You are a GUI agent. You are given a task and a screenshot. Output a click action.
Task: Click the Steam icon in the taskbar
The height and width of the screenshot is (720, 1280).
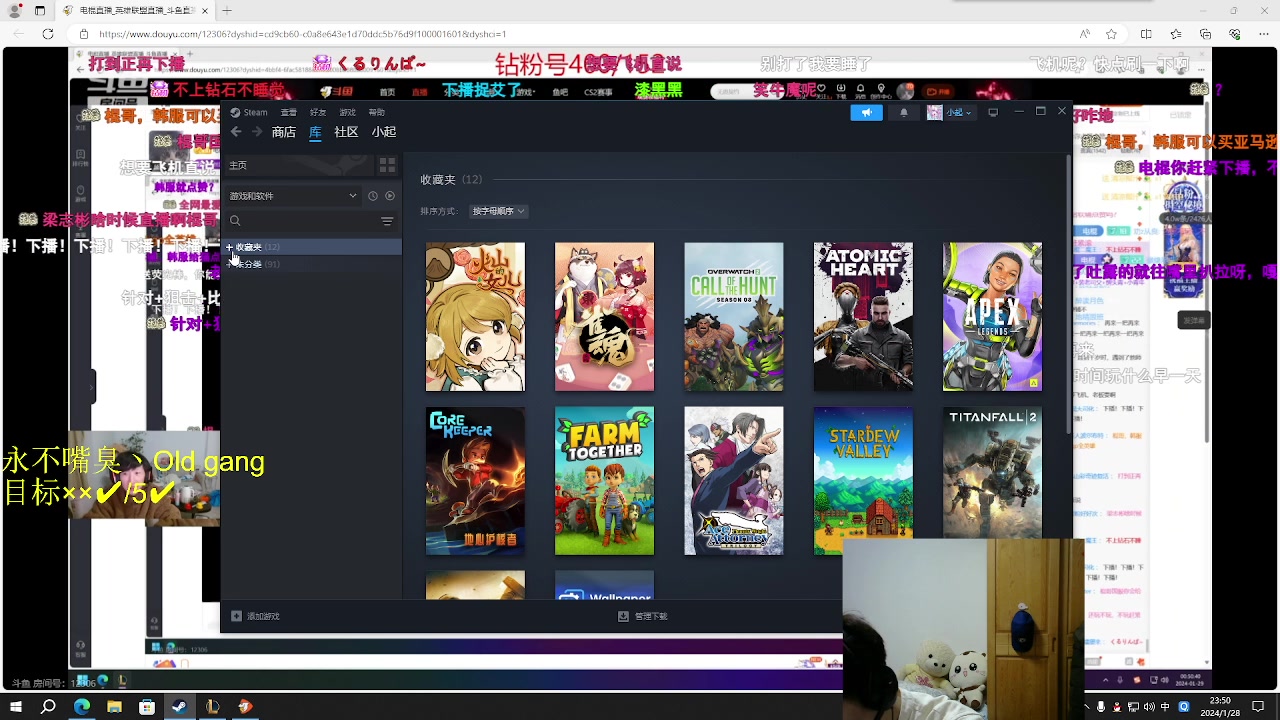(179, 707)
